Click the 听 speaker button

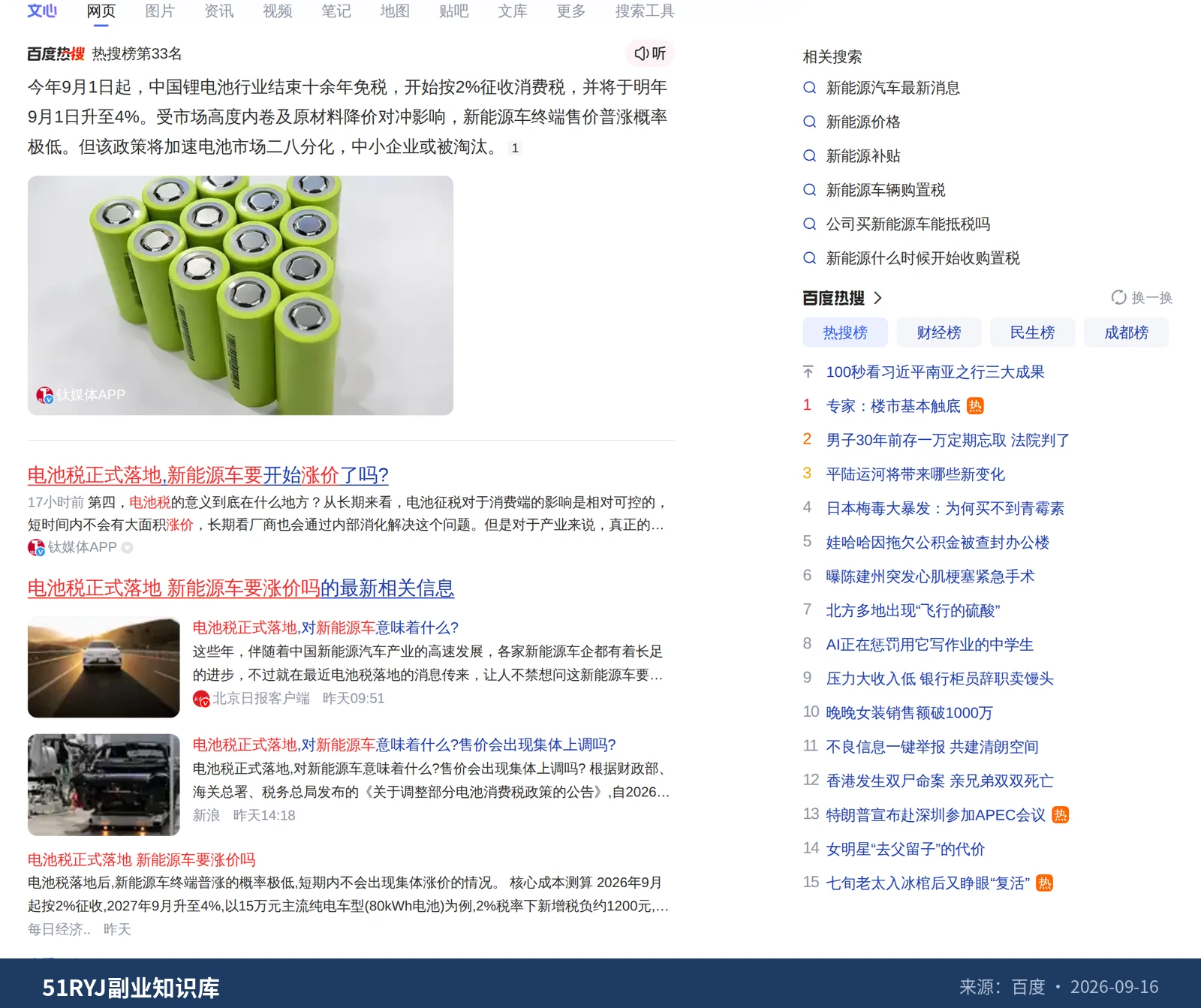pos(650,53)
